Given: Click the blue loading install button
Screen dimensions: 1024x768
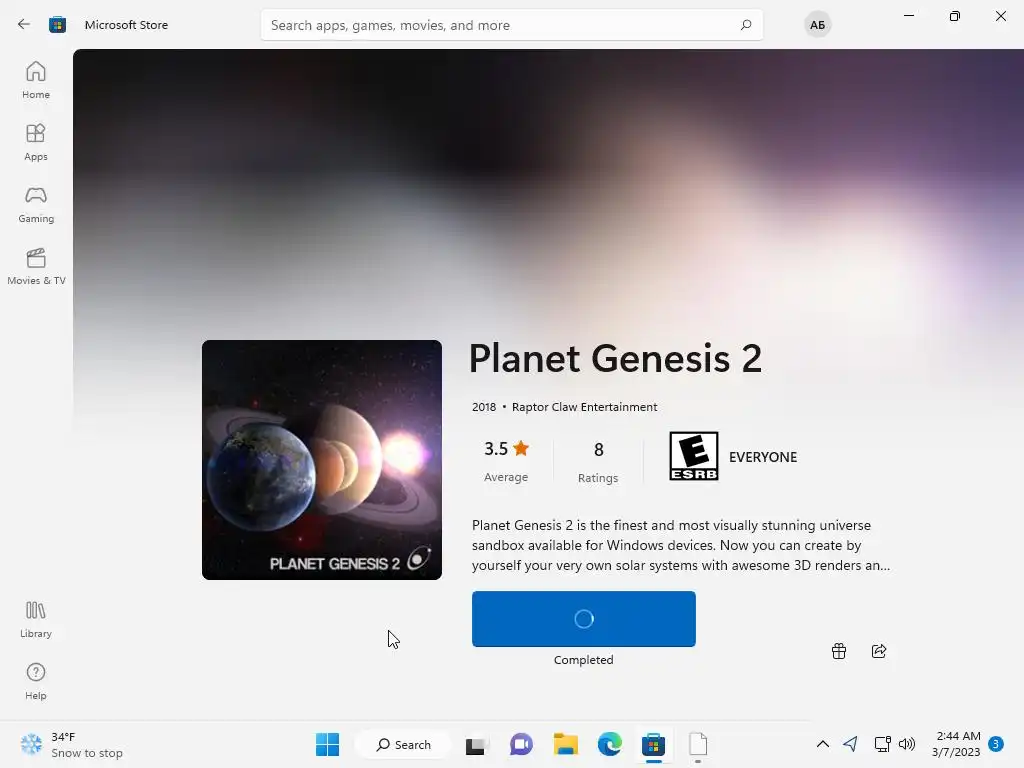Looking at the screenshot, I should [x=584, y=619].
